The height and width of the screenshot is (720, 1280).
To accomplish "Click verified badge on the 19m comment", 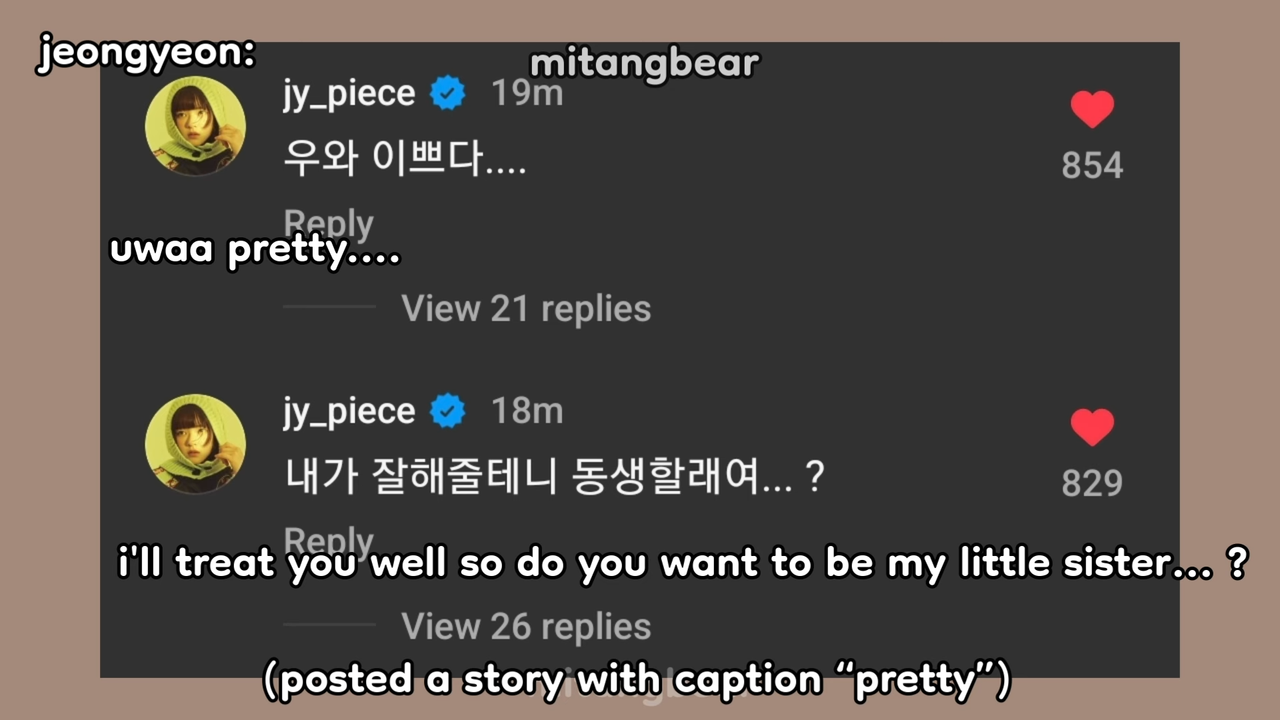I will point(447,94).
